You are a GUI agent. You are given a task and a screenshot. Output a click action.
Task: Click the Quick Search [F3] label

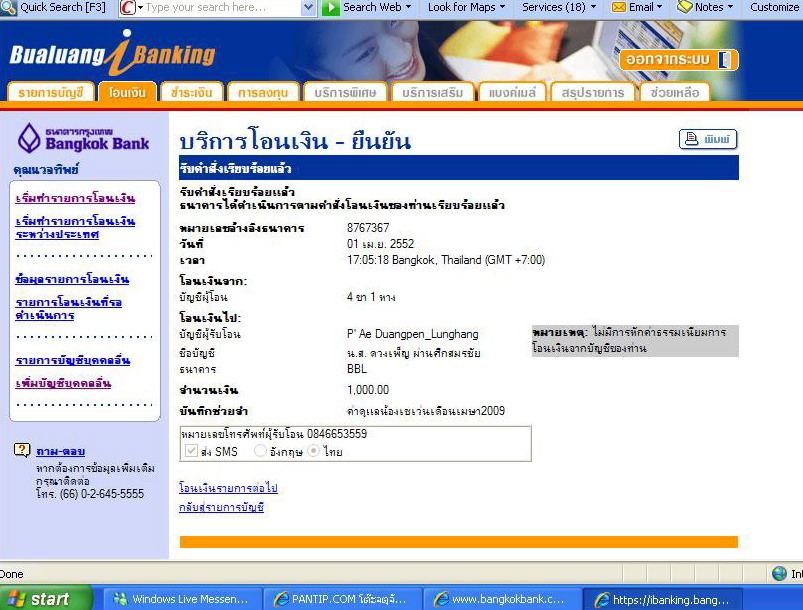62,7
